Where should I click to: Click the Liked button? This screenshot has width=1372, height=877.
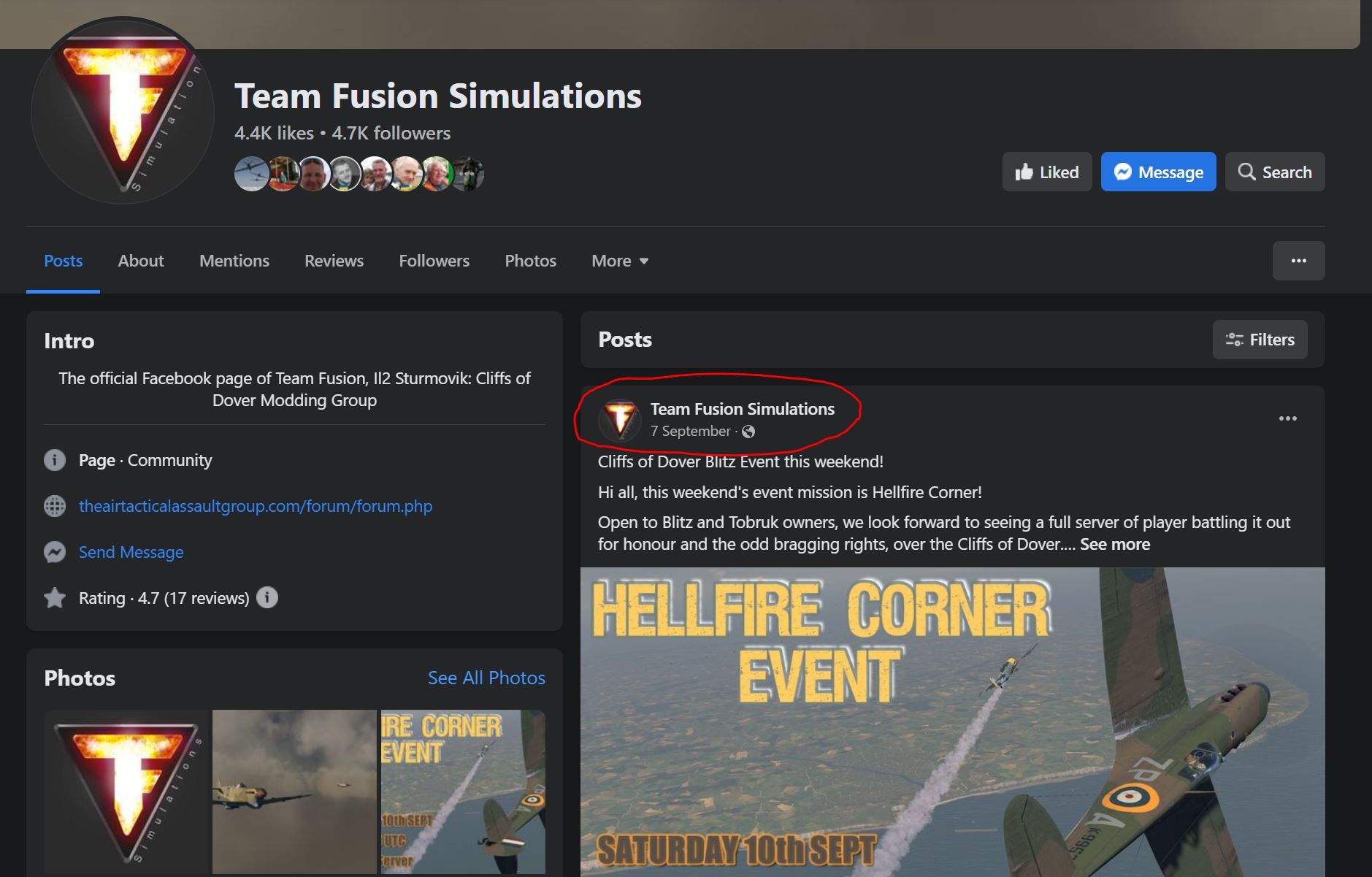tap(1046, 172)
